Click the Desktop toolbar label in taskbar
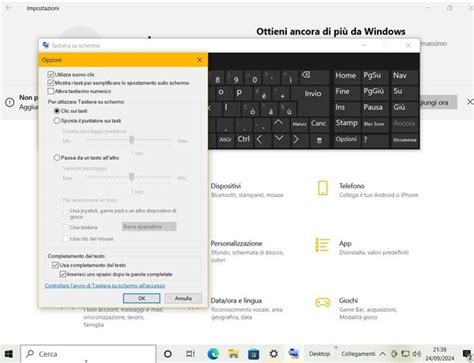Viewport: 474px width, 363px height. click(x=319, y=354)
